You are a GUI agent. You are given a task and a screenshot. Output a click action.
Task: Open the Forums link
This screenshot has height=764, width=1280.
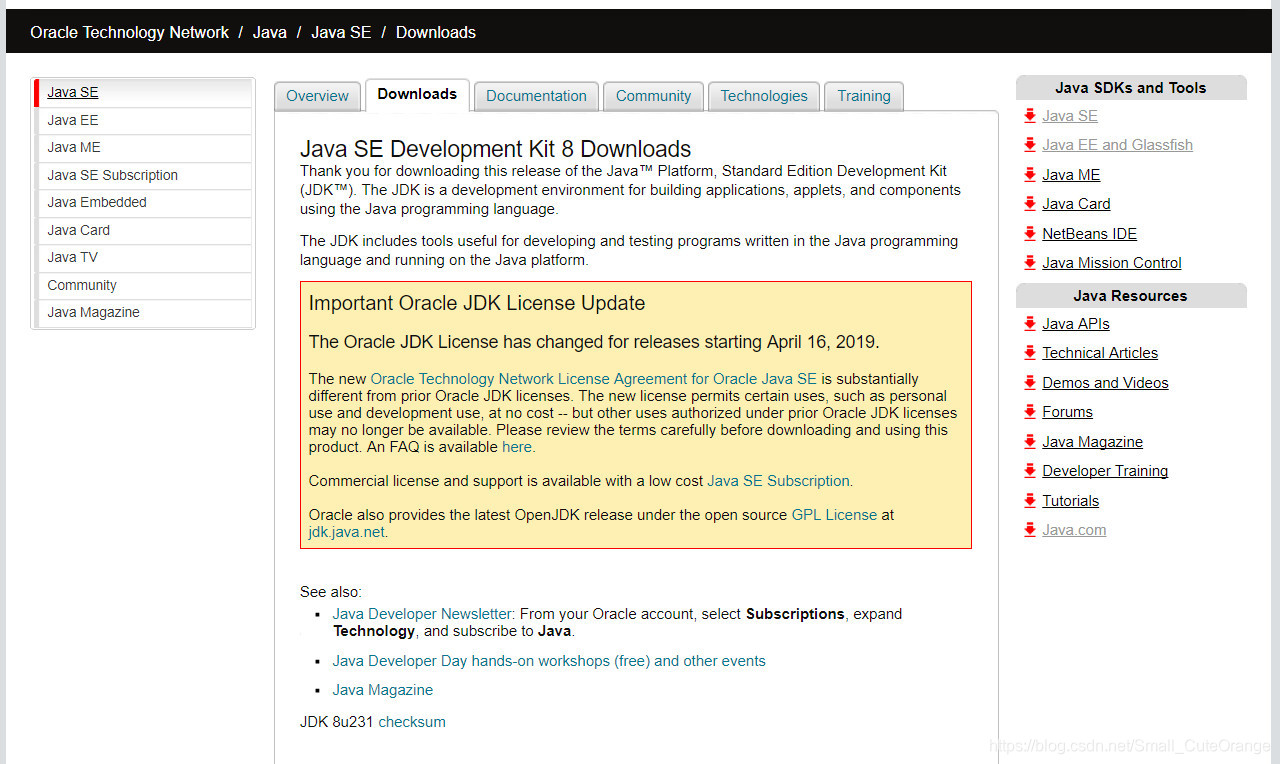pos(1067,412)
